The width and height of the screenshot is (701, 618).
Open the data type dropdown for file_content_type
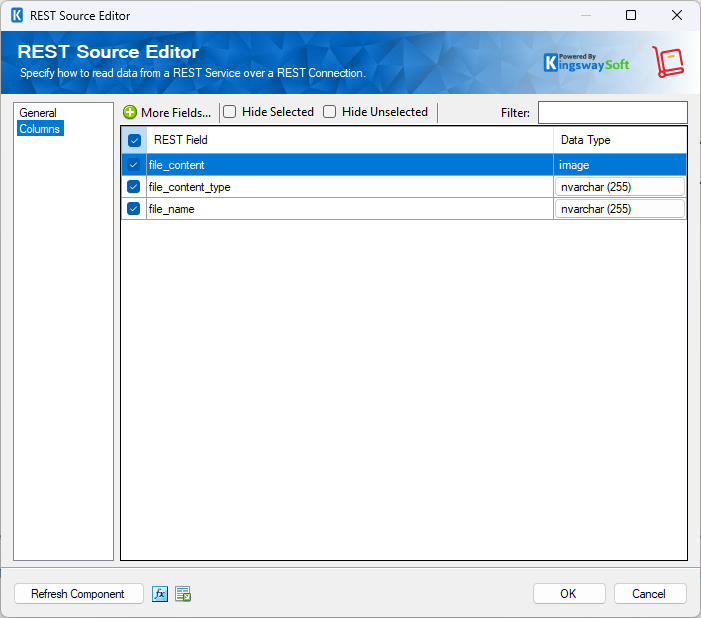[620, 187]
